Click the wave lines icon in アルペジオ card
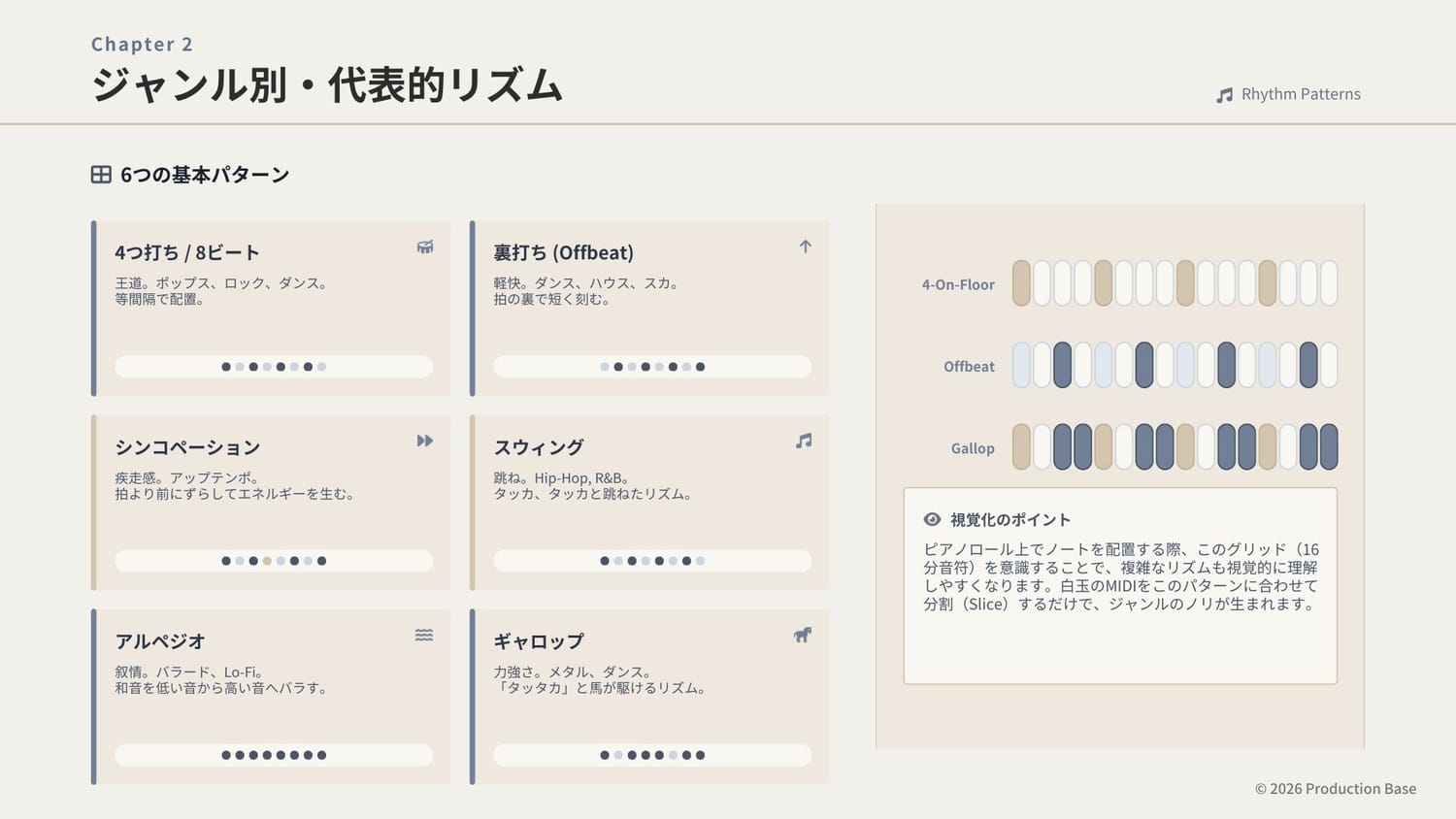The width and height of the screenshot is (1456, 819). (x=424, y=635)
